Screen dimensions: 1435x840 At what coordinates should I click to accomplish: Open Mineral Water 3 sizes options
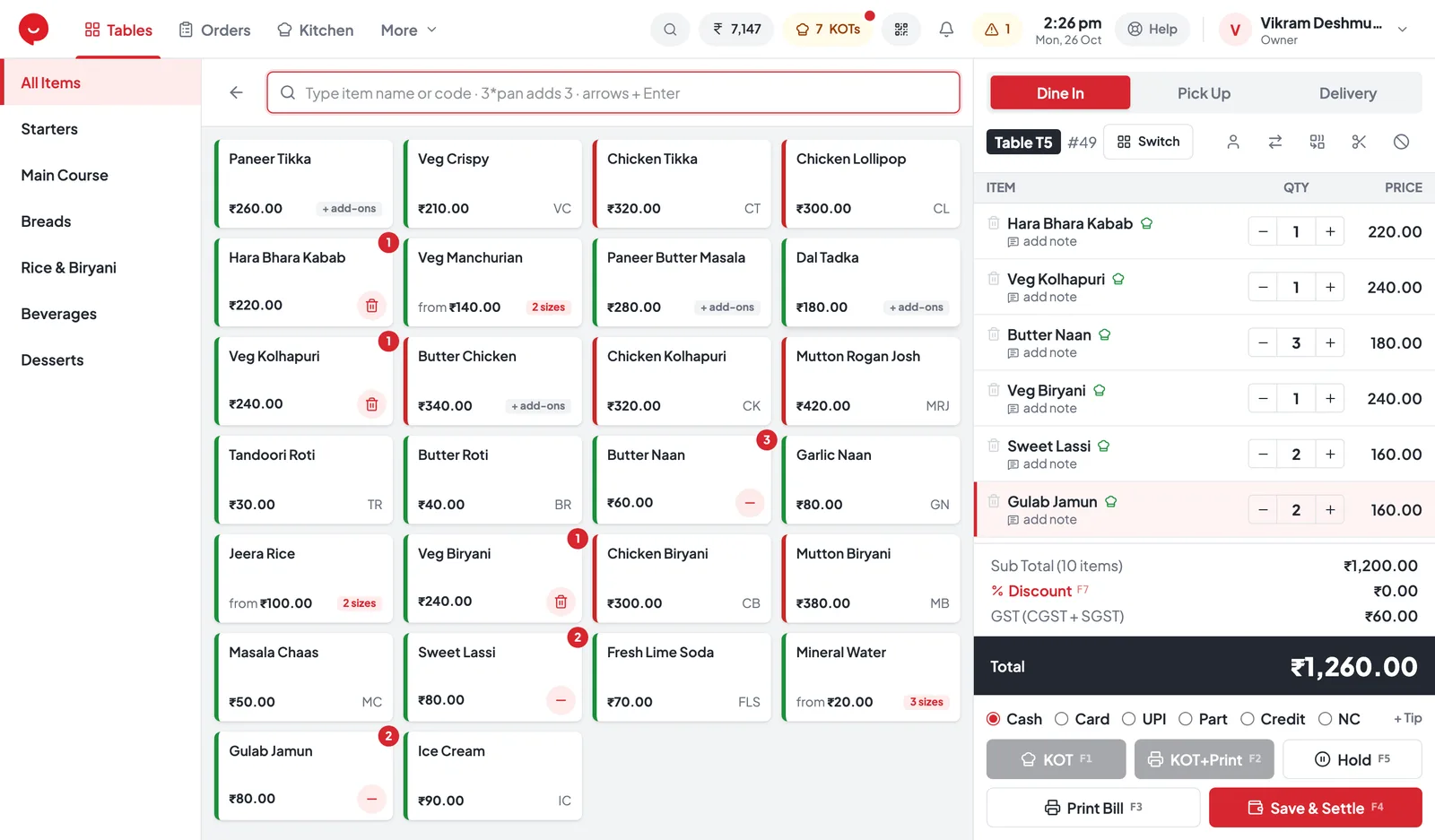click(926, 702)
